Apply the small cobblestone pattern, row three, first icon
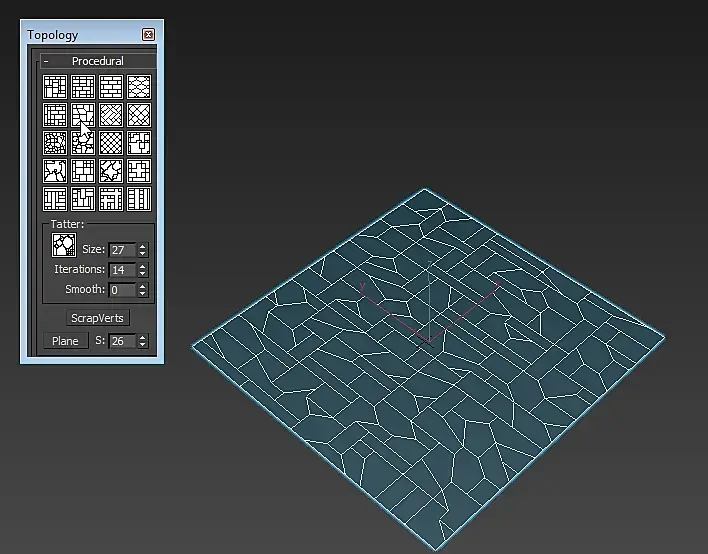 (55, 143)
